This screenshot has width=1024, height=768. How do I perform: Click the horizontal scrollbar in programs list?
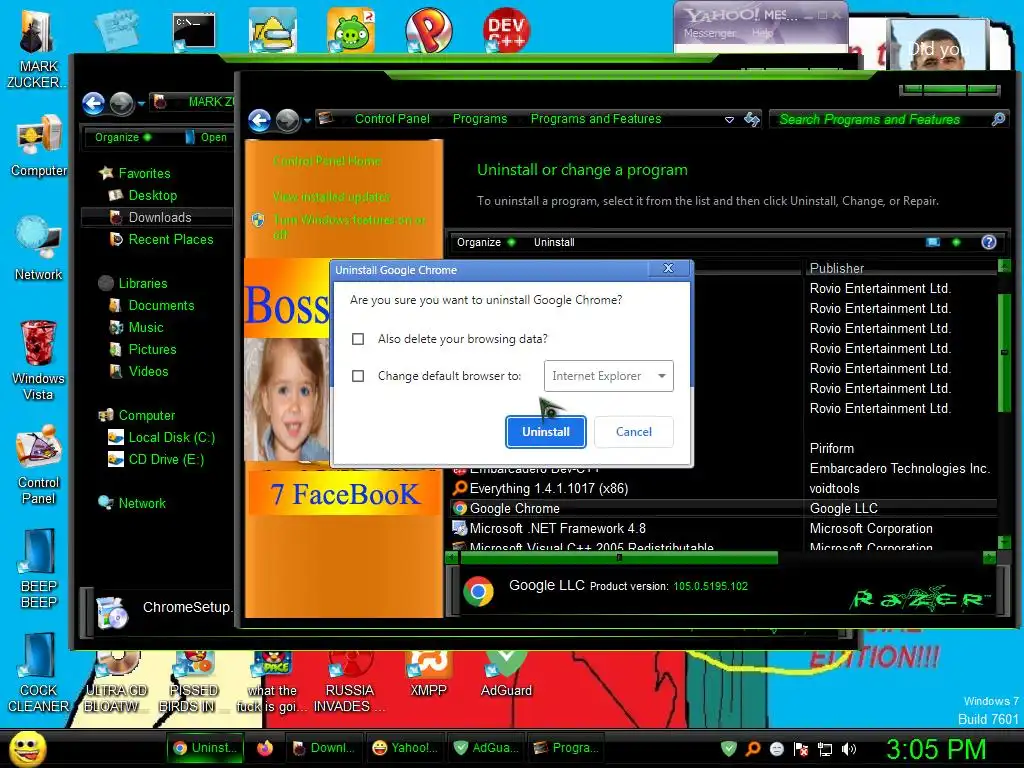pyautogui.click(x=619, y=558)
